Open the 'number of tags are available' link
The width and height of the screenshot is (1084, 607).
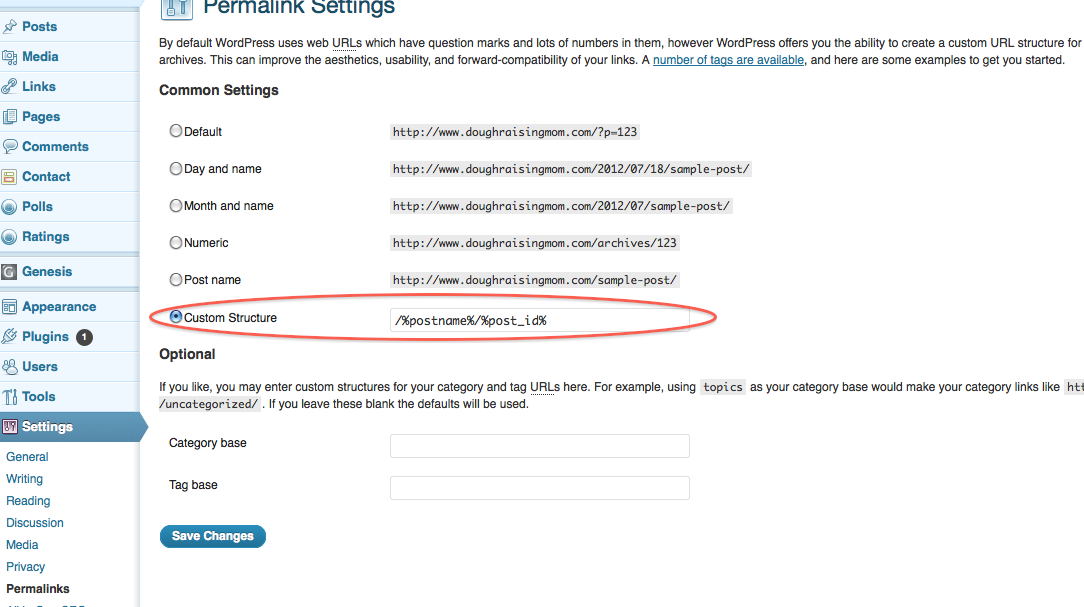[x=729, y=60]
